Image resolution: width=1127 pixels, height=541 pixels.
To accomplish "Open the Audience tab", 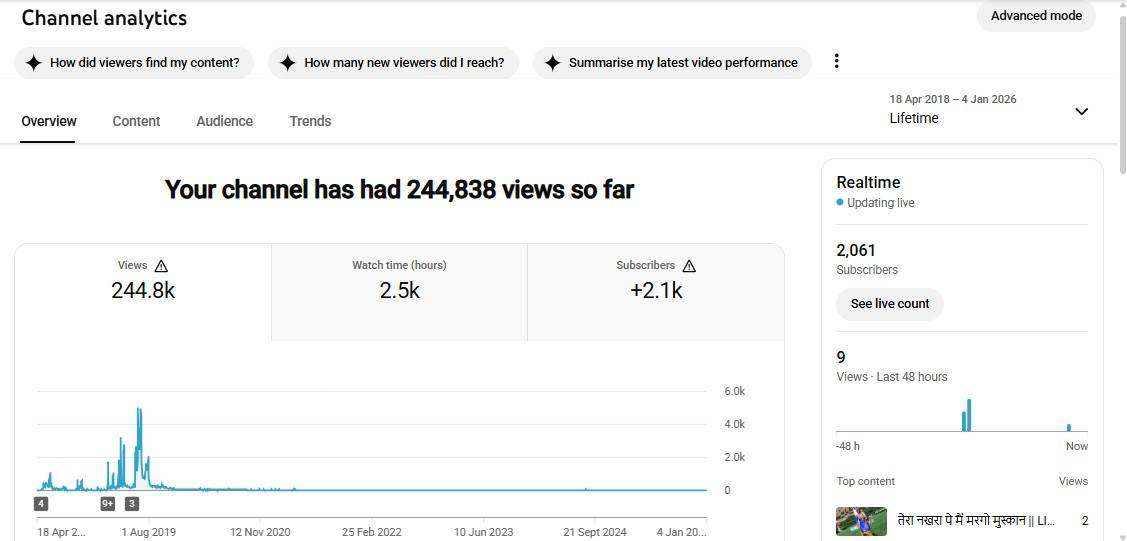I will [224, 121].
